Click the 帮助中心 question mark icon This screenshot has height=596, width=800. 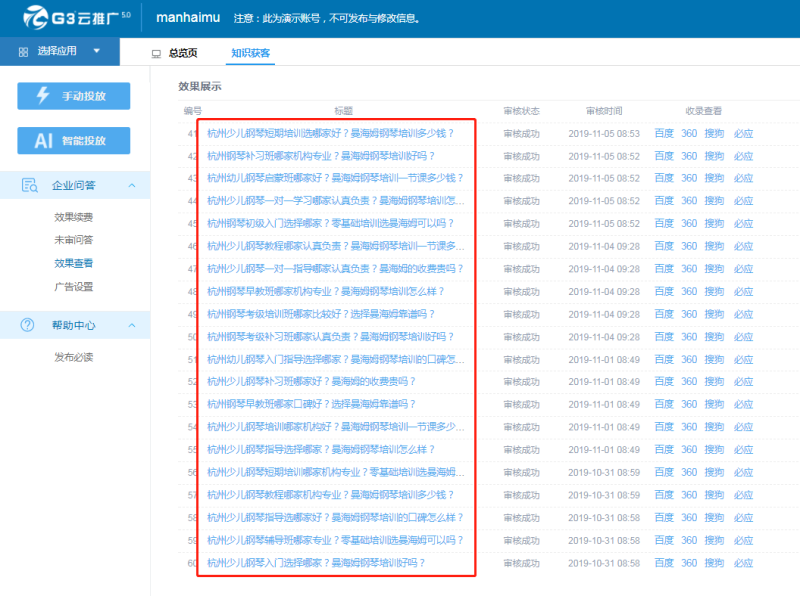(28, 325)
